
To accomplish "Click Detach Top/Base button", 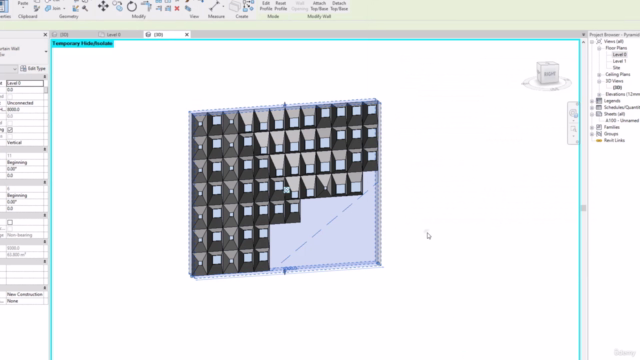I will point(339,6).
